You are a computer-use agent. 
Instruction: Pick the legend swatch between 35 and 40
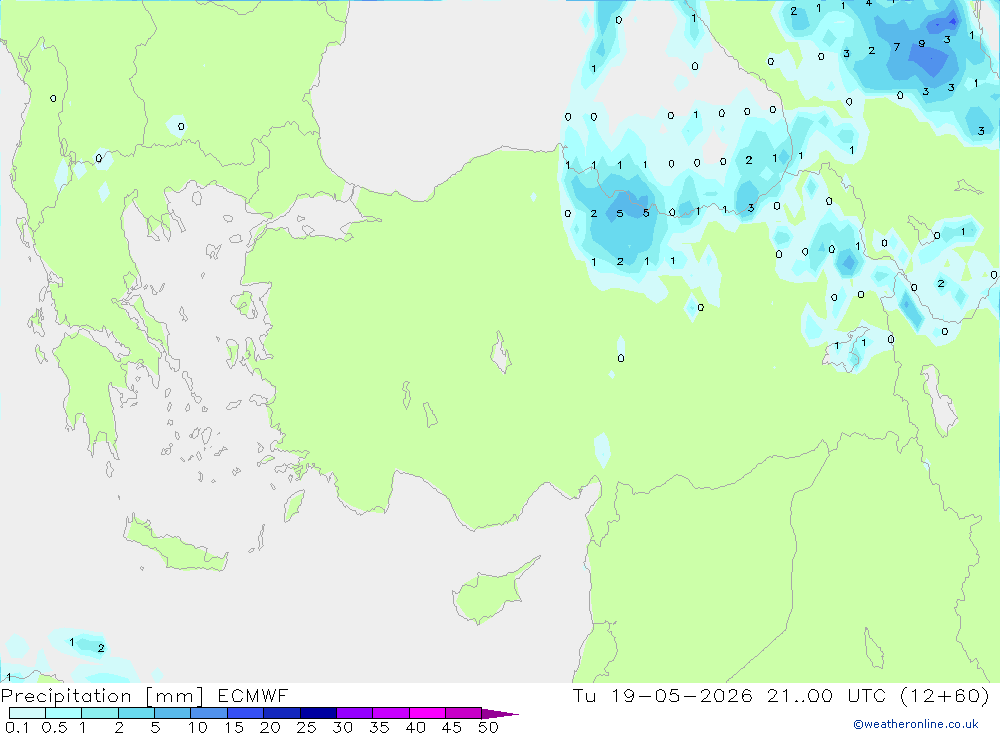tap(391, 713)
